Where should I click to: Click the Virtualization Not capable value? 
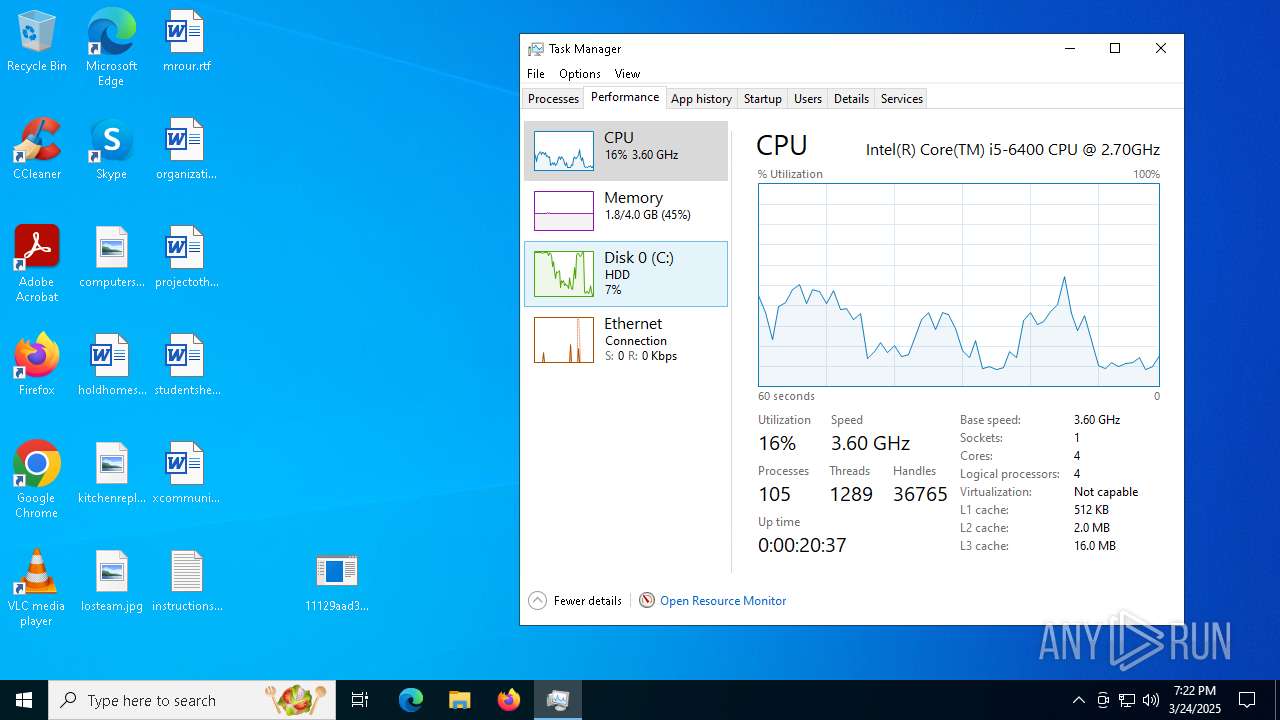click(1106, 492)
